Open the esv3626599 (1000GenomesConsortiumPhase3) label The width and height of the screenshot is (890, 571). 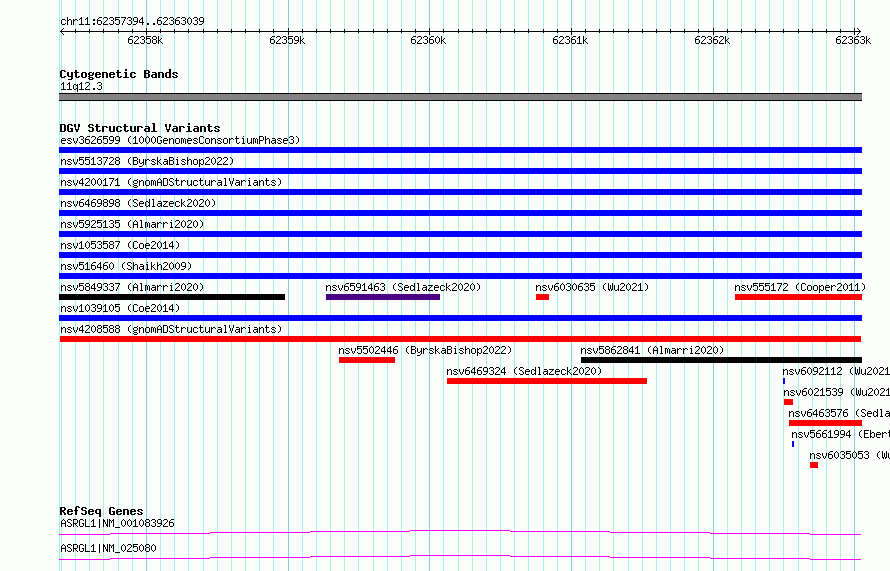[180, 140]
